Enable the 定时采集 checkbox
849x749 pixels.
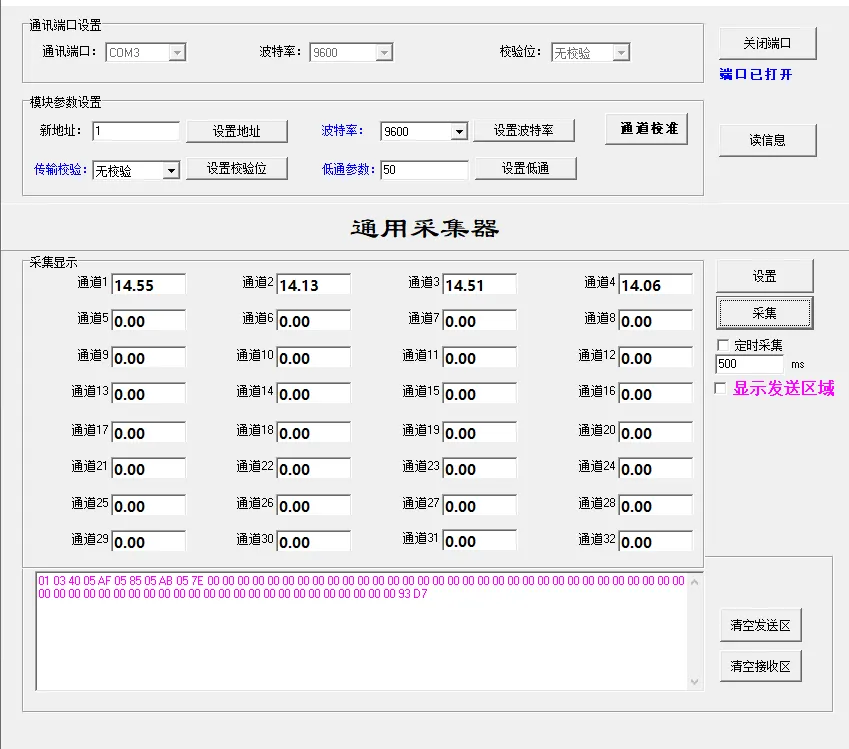723,345
